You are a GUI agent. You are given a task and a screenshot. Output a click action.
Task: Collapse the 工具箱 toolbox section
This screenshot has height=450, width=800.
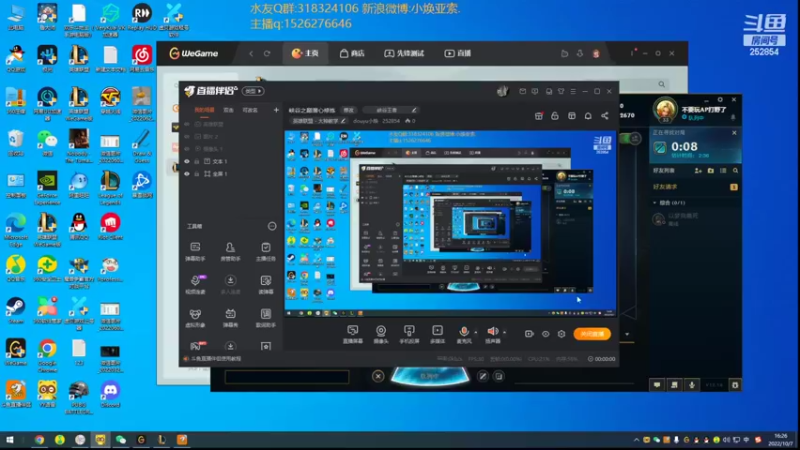click(272, 226)
